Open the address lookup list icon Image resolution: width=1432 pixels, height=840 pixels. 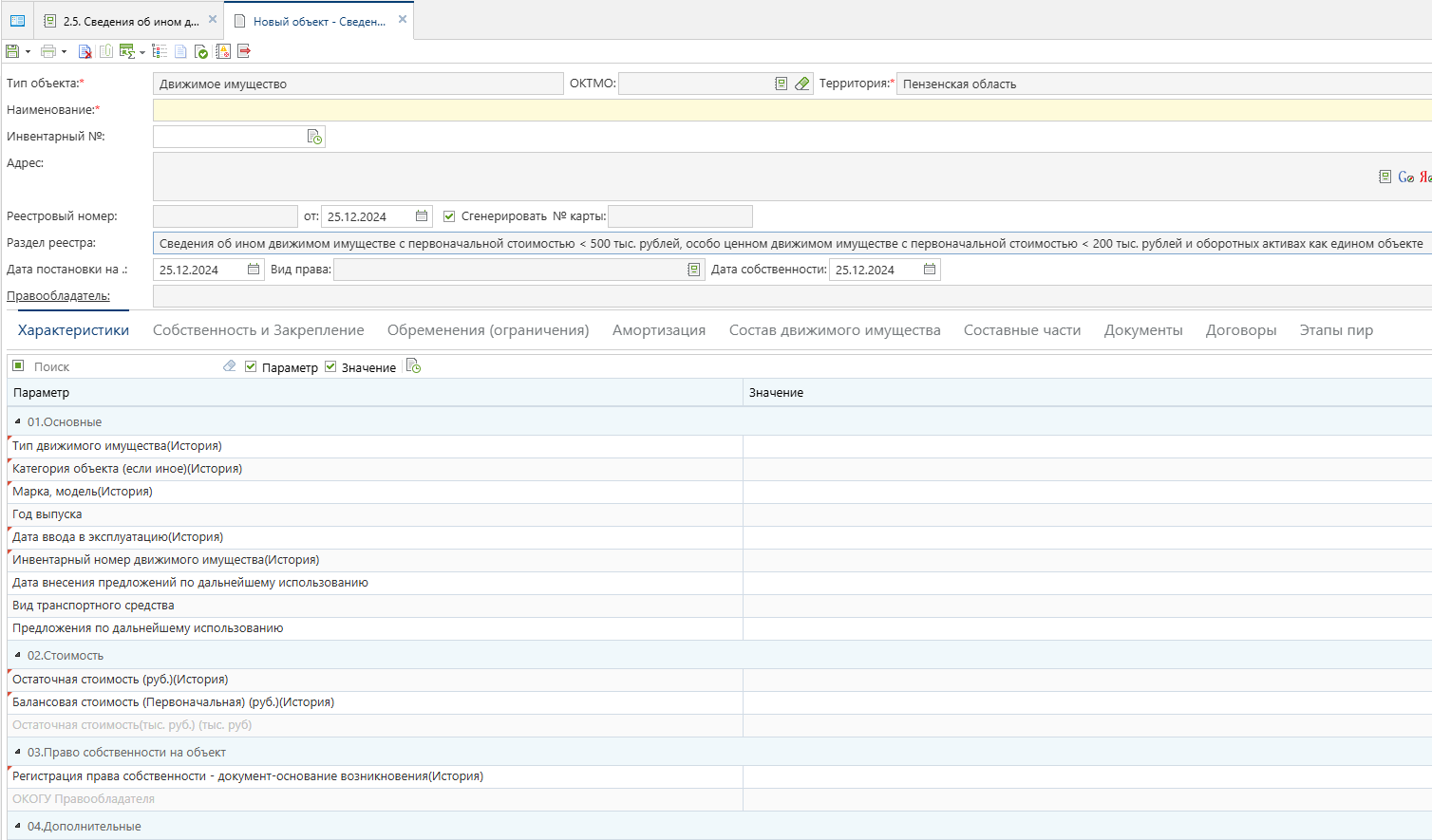1385,177
